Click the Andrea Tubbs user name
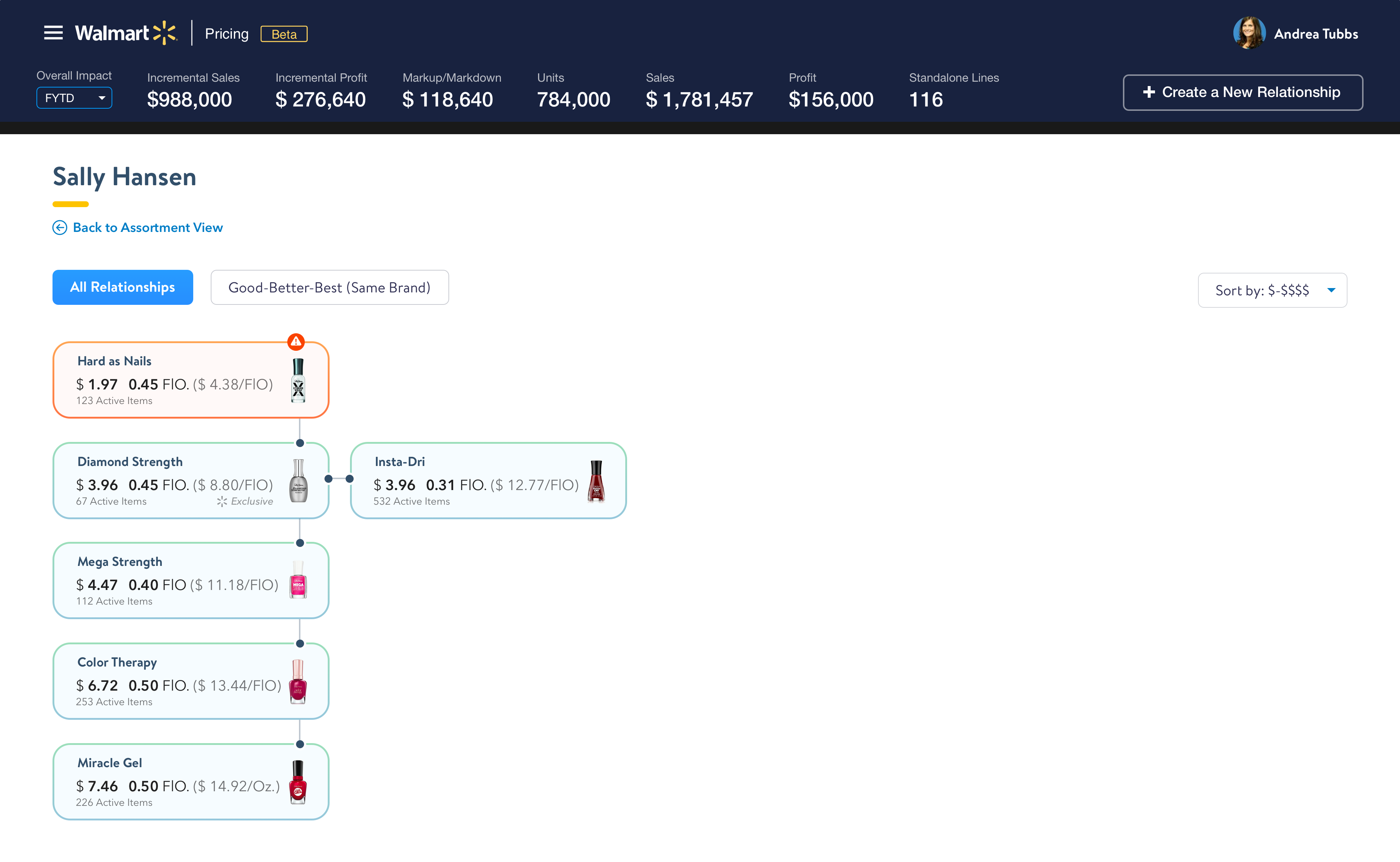Viewport: 1400px width, 862px height. (1316, 34)
